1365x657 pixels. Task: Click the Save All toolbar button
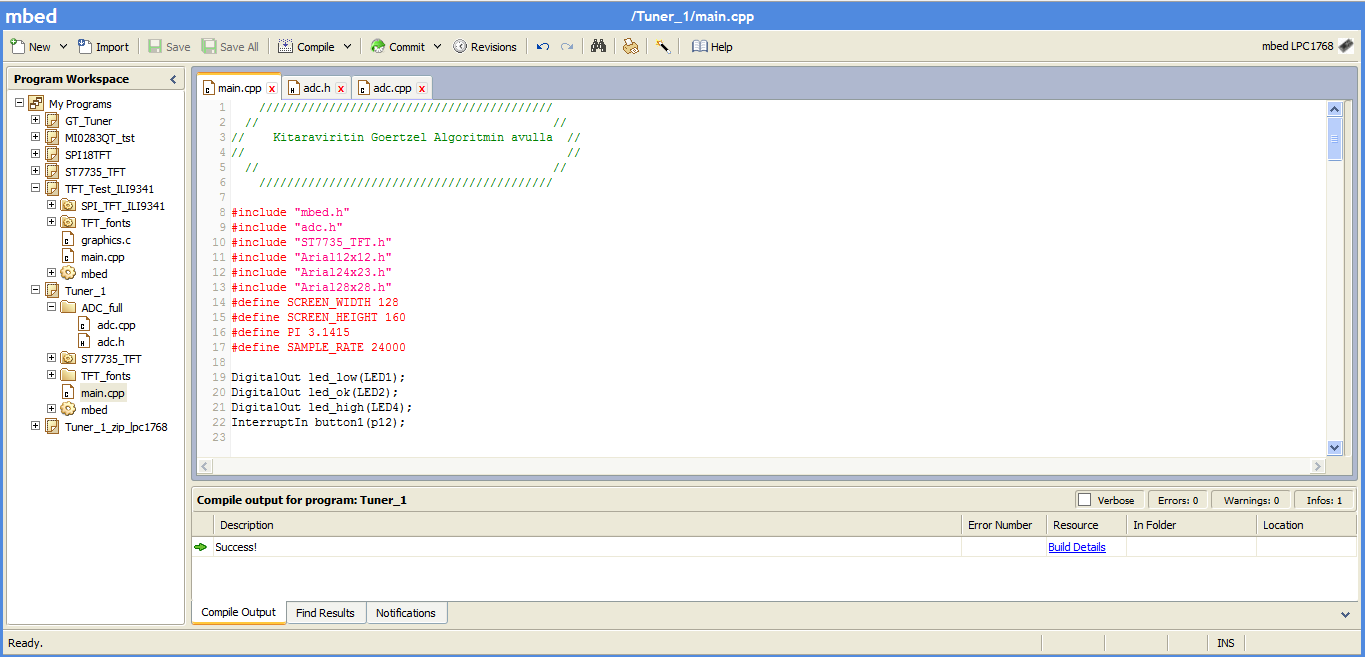pyautogui.click(x=230, y=46)
